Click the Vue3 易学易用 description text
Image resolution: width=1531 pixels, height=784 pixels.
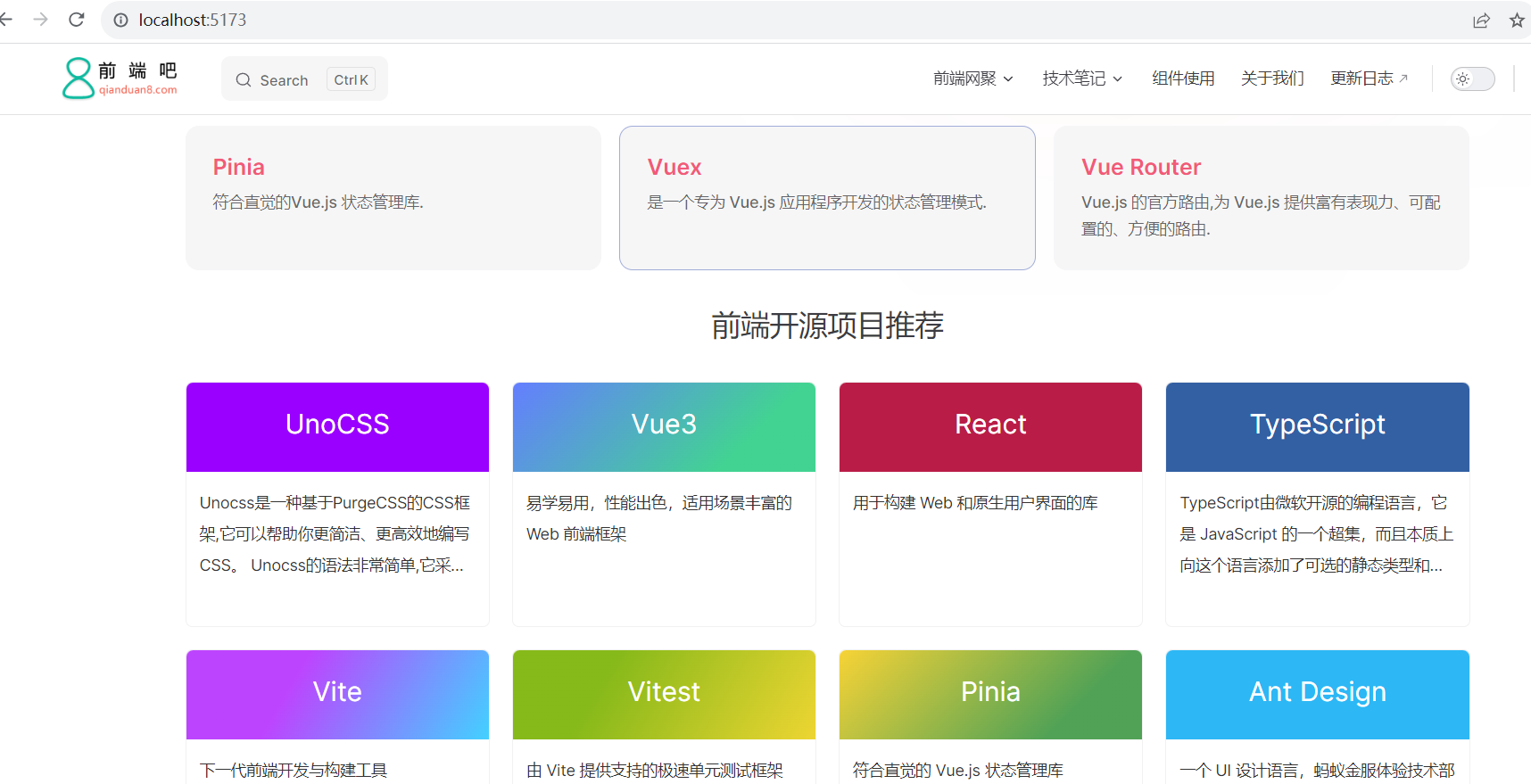(659, 518)
